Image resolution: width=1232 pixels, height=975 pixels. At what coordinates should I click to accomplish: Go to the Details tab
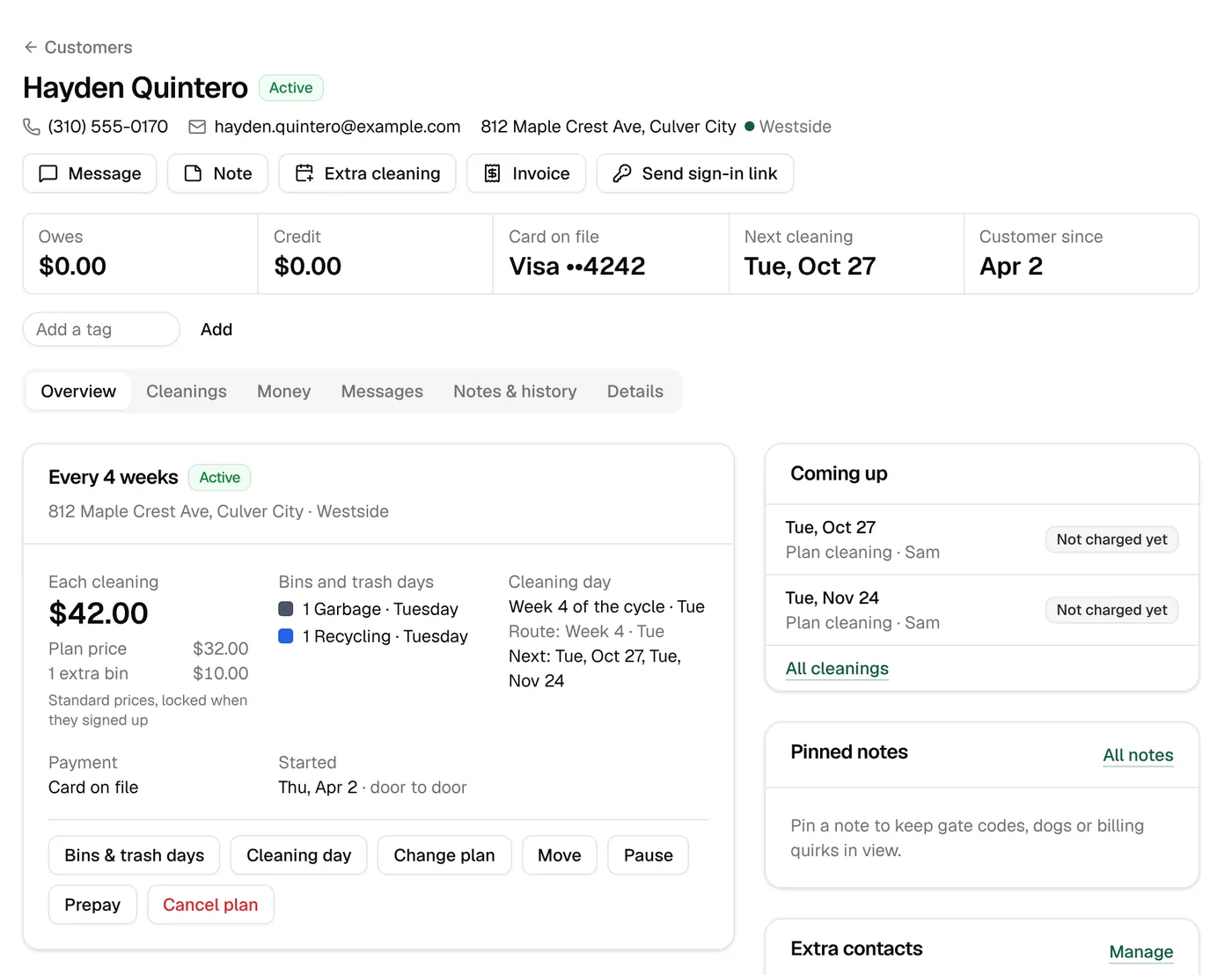[x=635, y=392]
